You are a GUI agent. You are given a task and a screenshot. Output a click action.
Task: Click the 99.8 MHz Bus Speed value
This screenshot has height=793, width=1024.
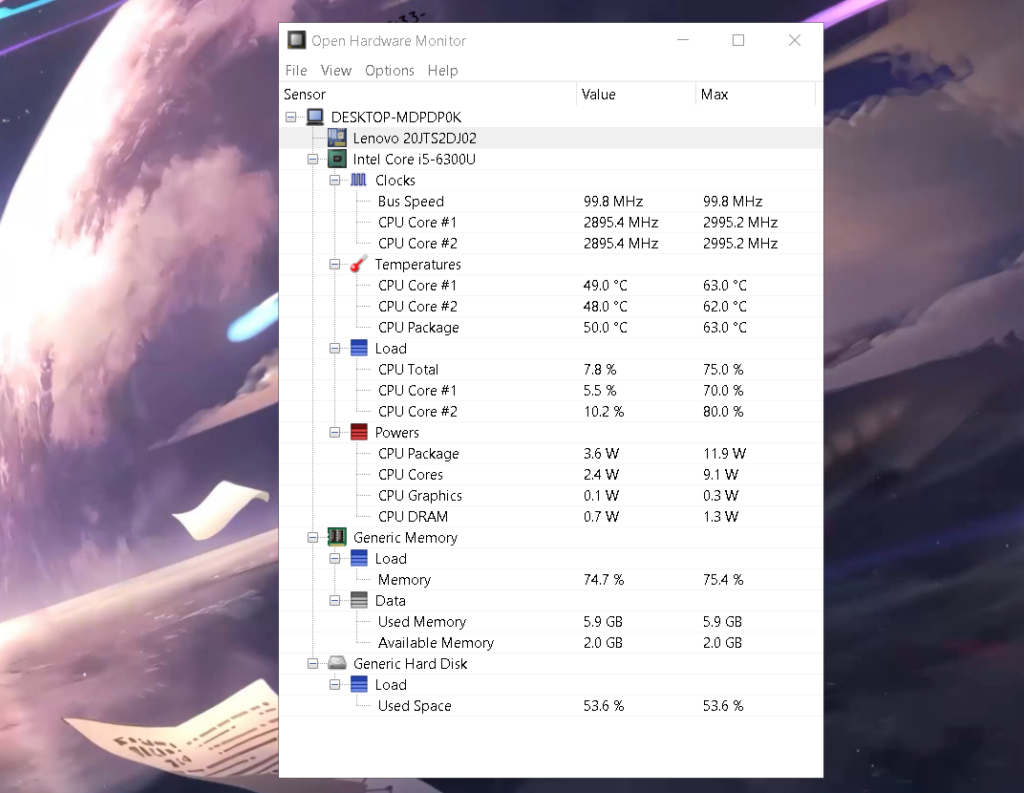pyautogui.click(x=613, y=201)
